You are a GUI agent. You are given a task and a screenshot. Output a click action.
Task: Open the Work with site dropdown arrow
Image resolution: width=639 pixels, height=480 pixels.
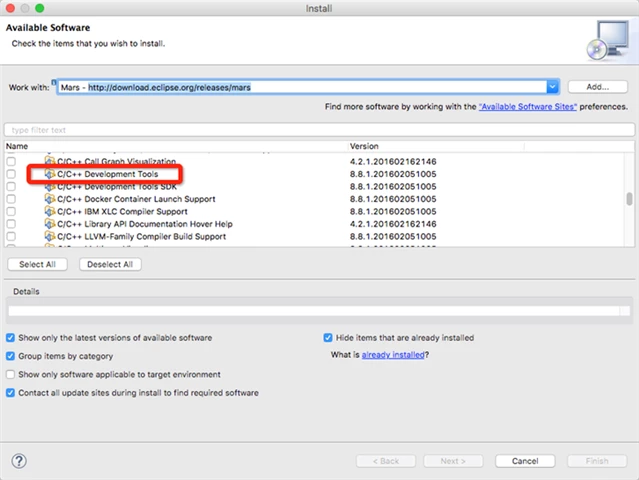[x=552, y=87]
